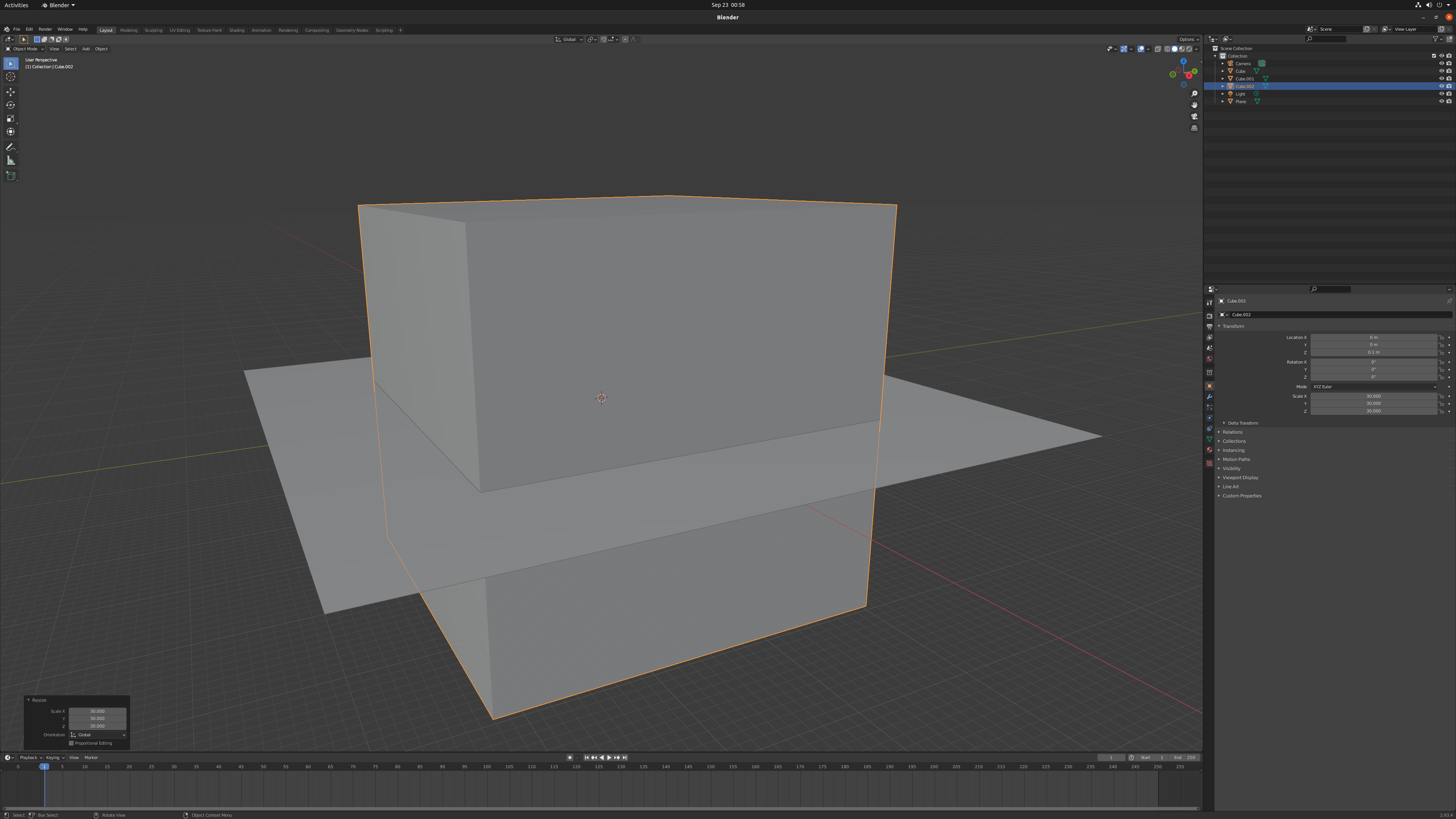
Task: Switch to the Geometry Nodes workspace tab
Action: click(351, 30)
